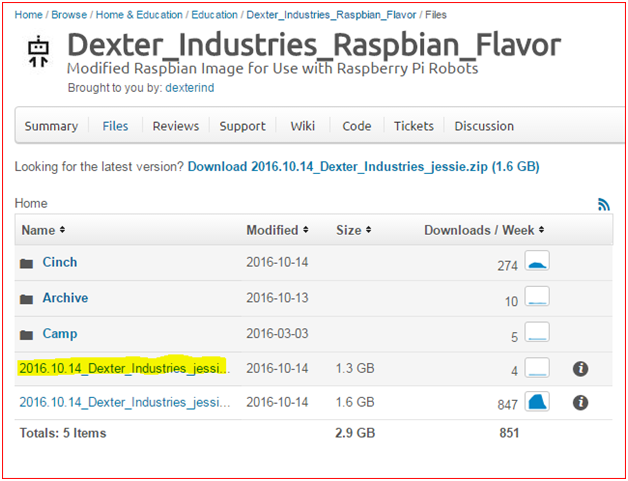628x481 pixels.
Task: Click the 1.6 GB size cell
Action: coord(355,403)
